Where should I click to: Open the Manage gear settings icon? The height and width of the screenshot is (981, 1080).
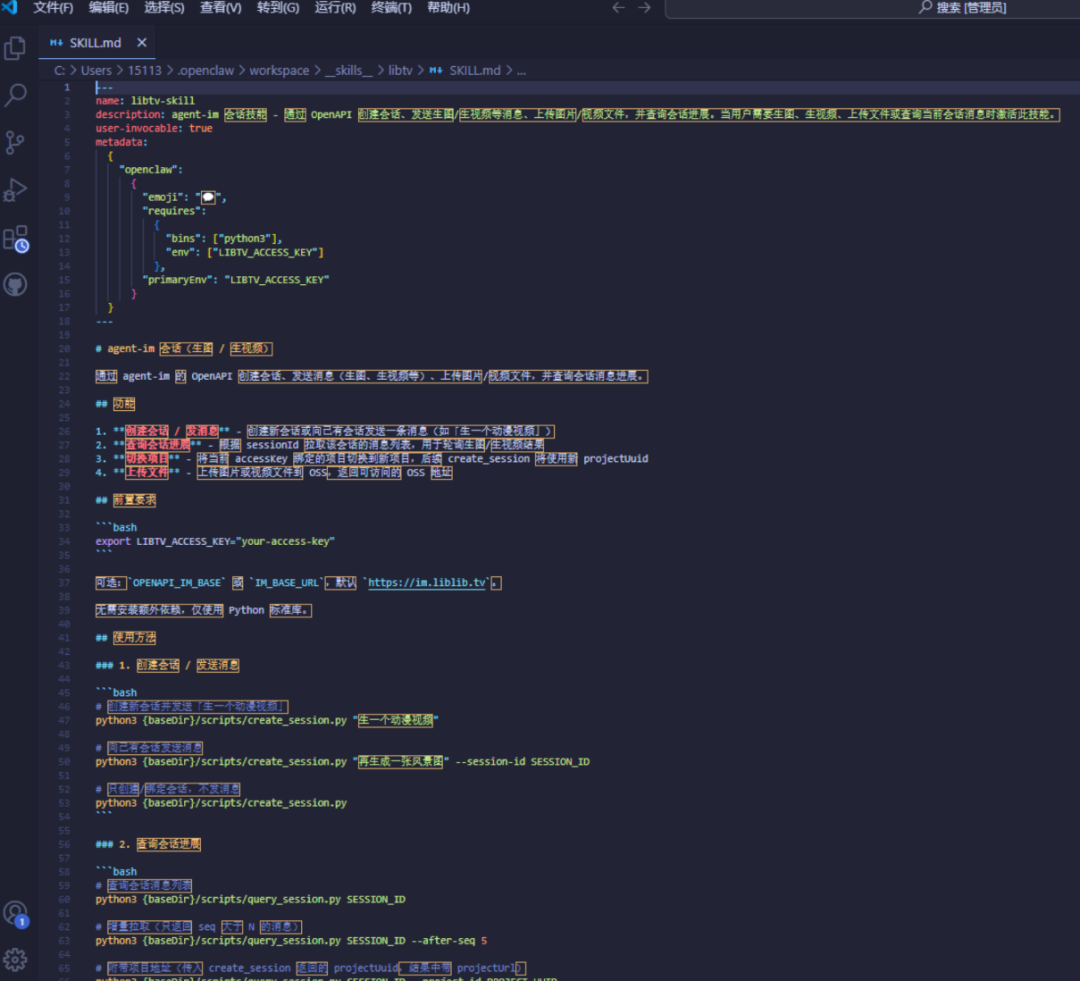click(15, 960)
